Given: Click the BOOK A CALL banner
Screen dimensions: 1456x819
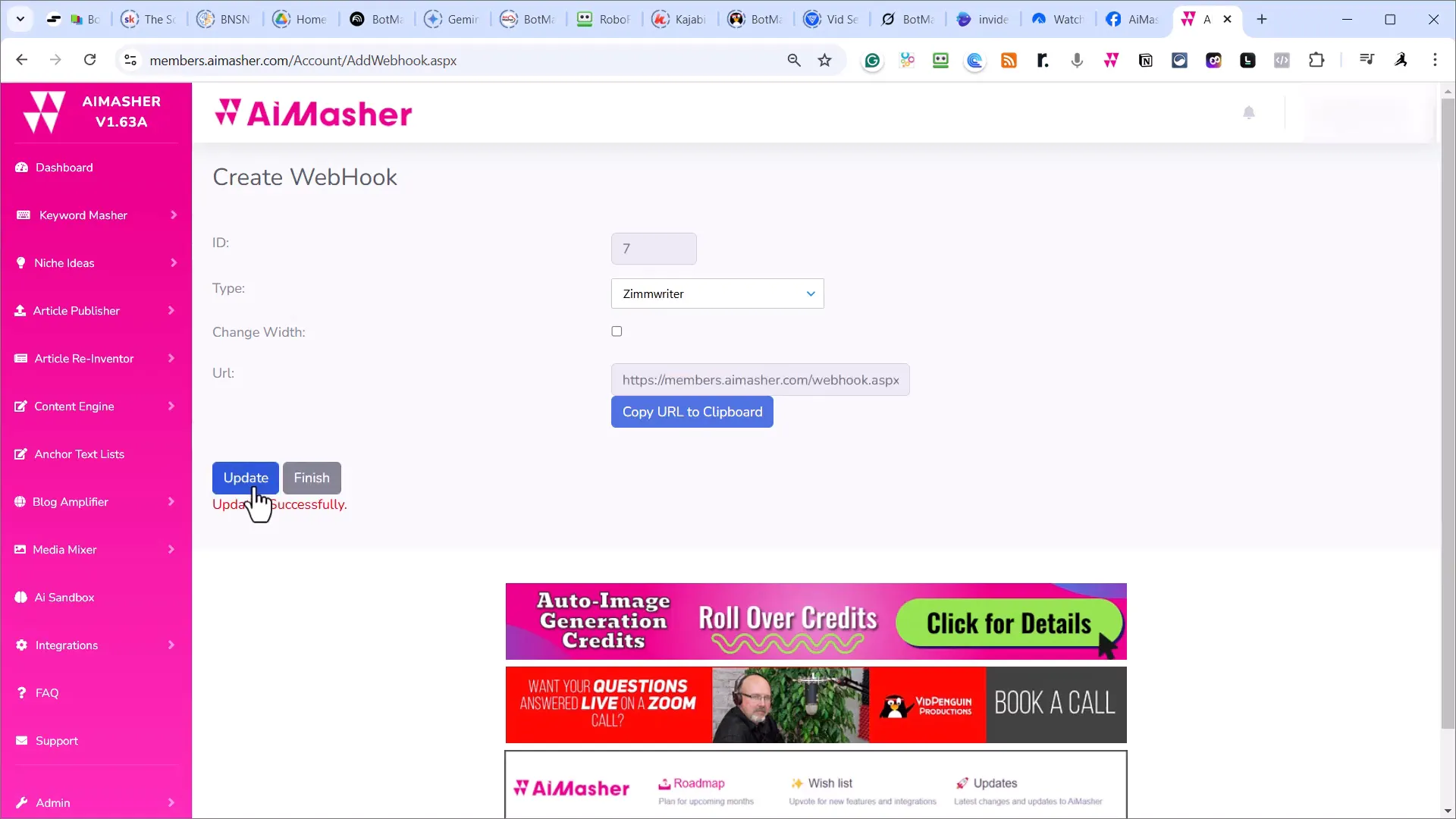Looking at the screenshot, I should (x=1055, y=704).
